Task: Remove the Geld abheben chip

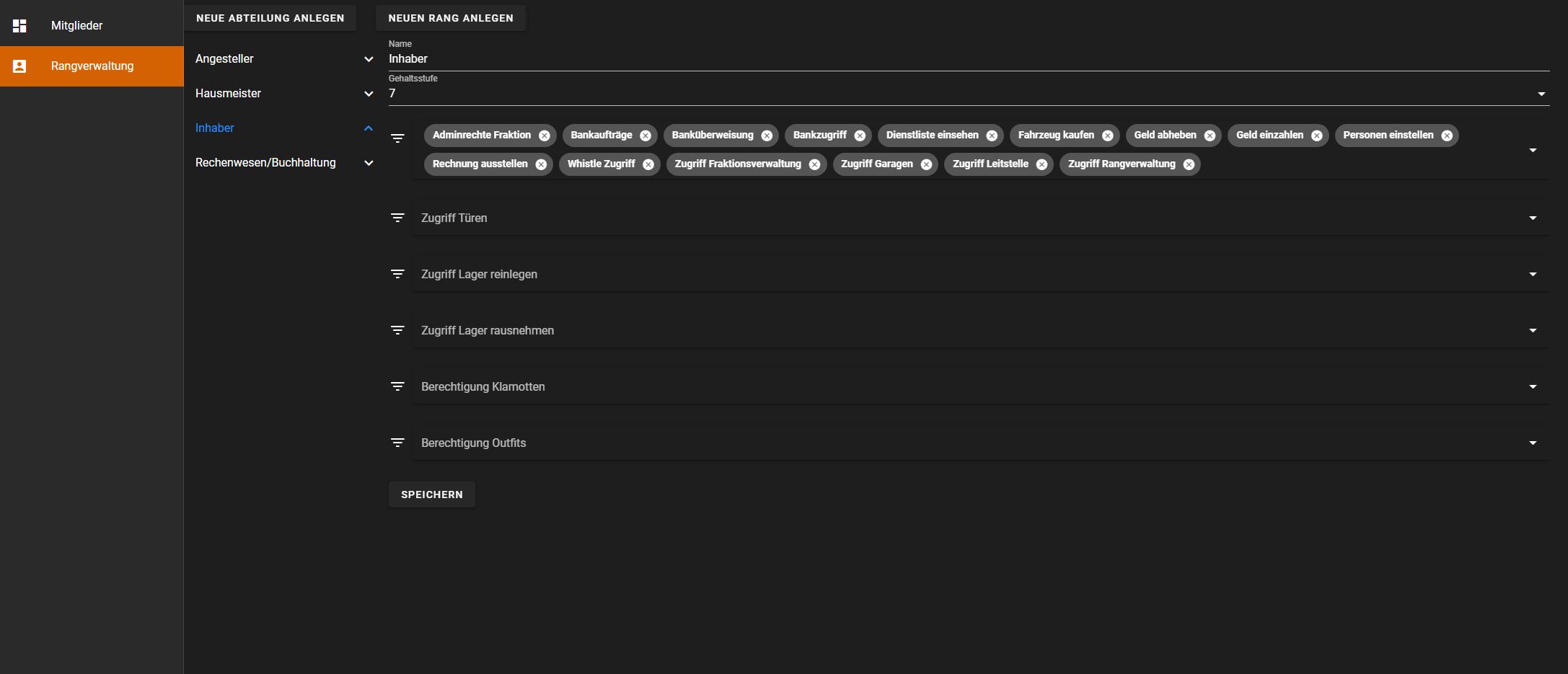Action: 1210,136
